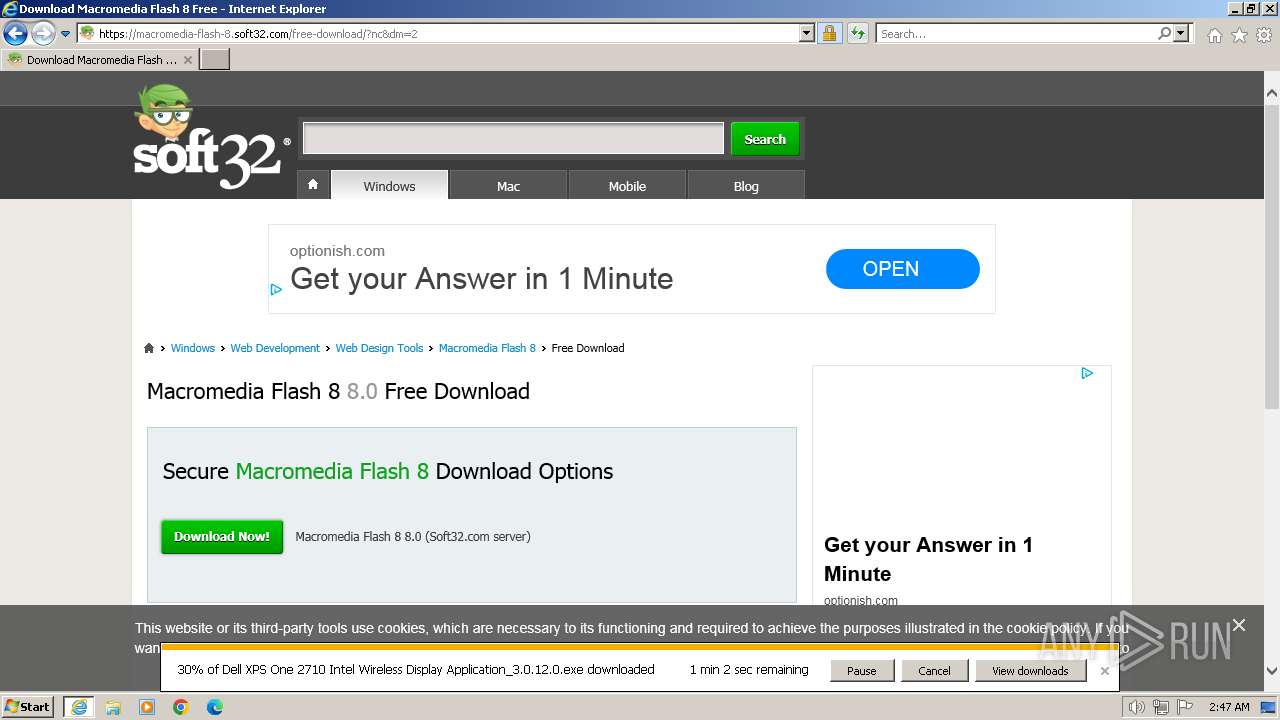Dismiss the cookie notice with X

[x=1239, y=625]
